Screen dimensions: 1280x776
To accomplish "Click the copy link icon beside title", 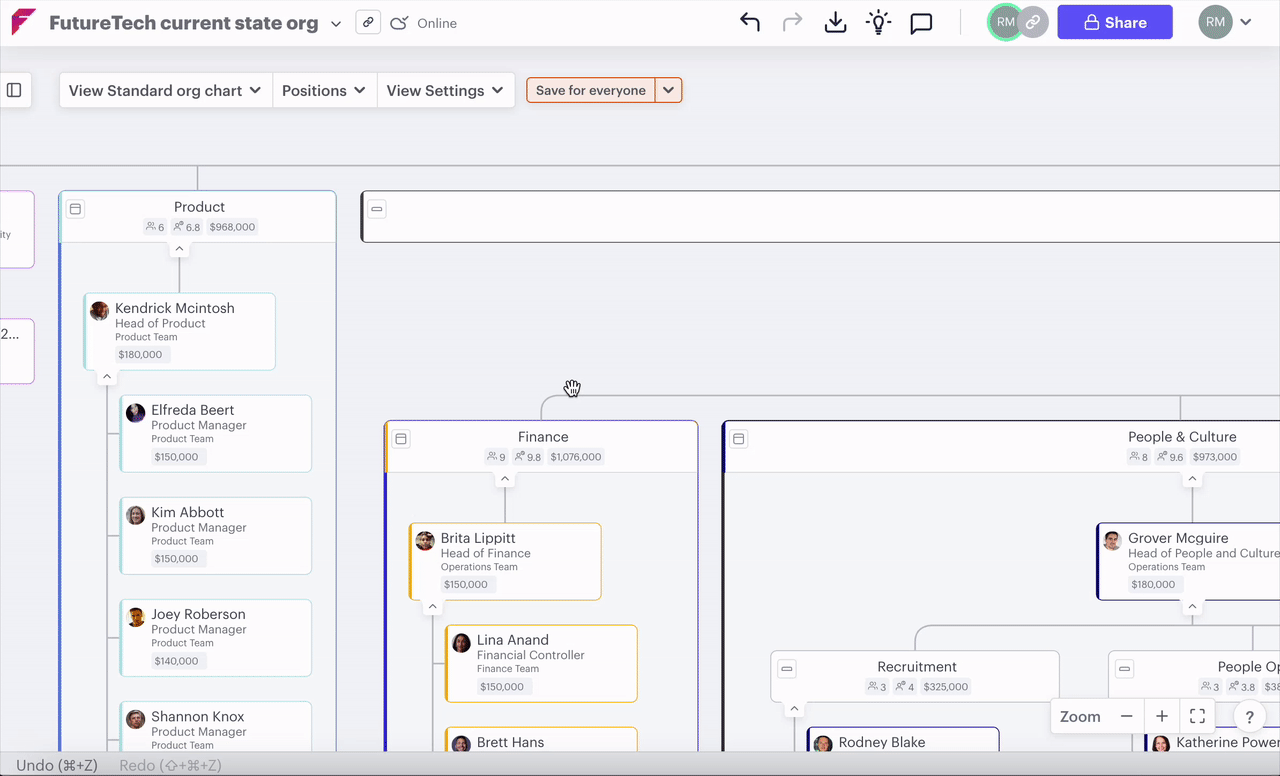I will (368, 22).
